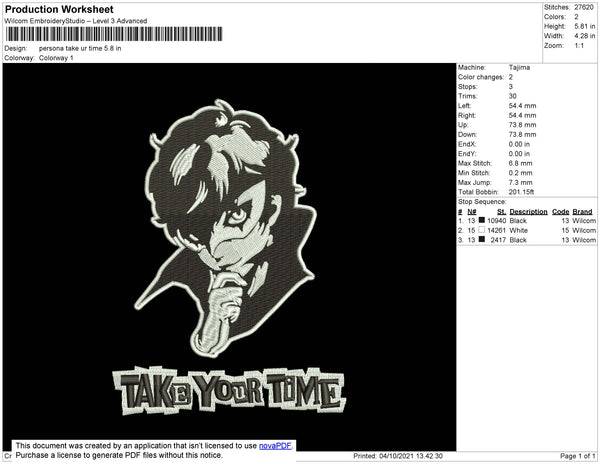Select the height value '5.81 in'
The image size is (600, 464).
(x=585, y=26)
